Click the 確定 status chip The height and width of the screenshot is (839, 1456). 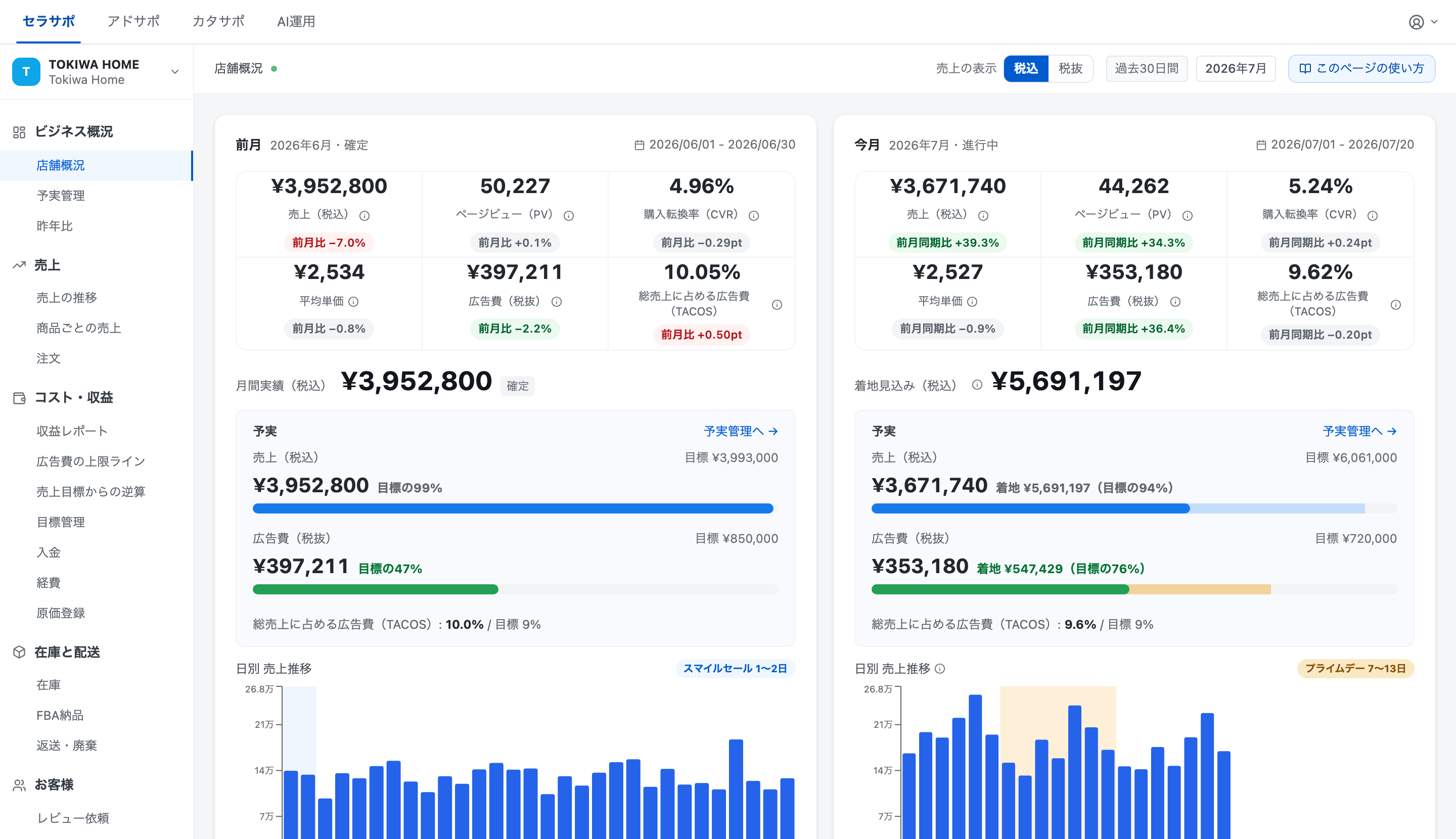[518, 386]
